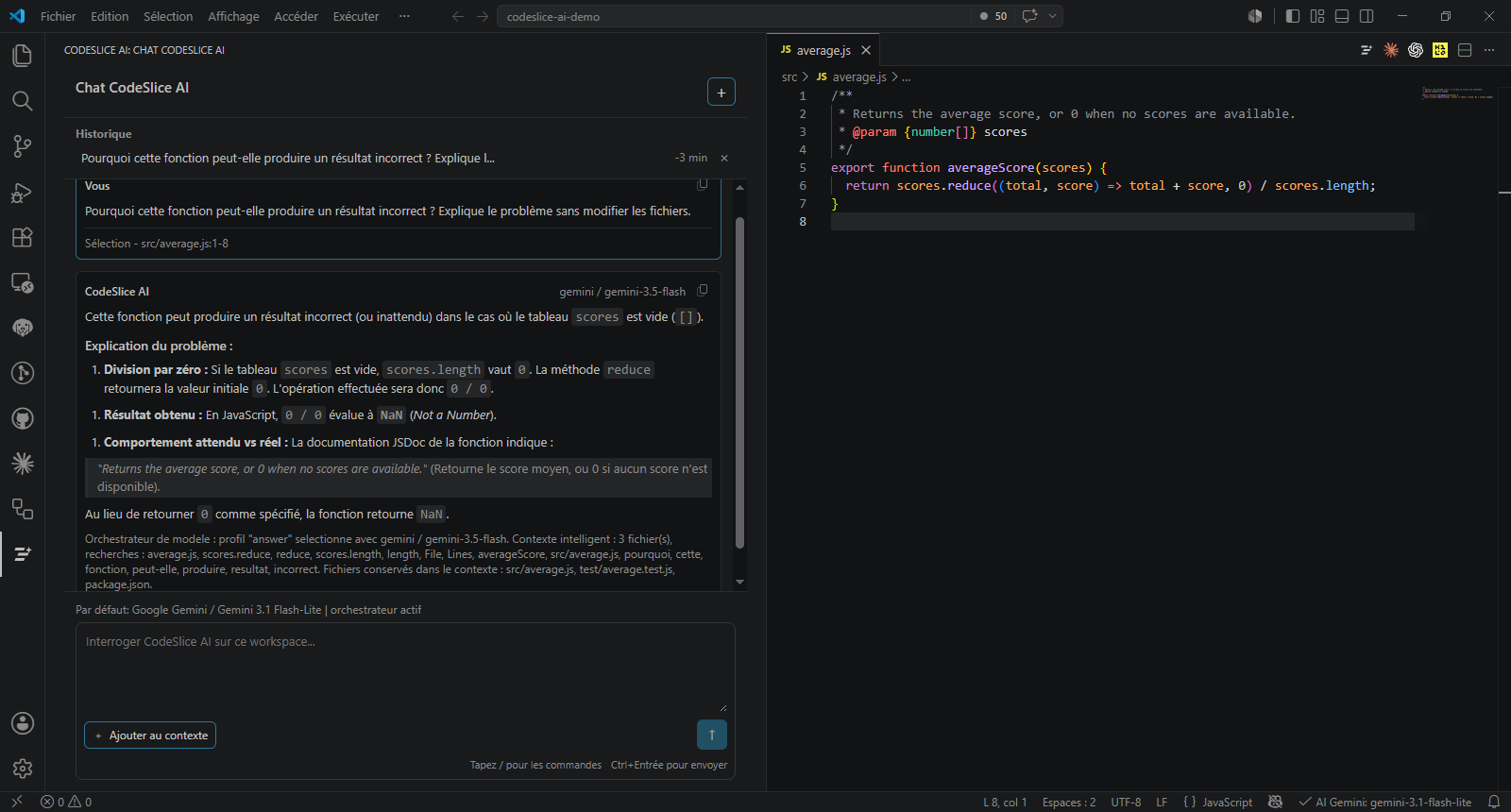Viewport: 1511px width, 812px height.
Task: Close the average.js tab
Action: [866, 50]
